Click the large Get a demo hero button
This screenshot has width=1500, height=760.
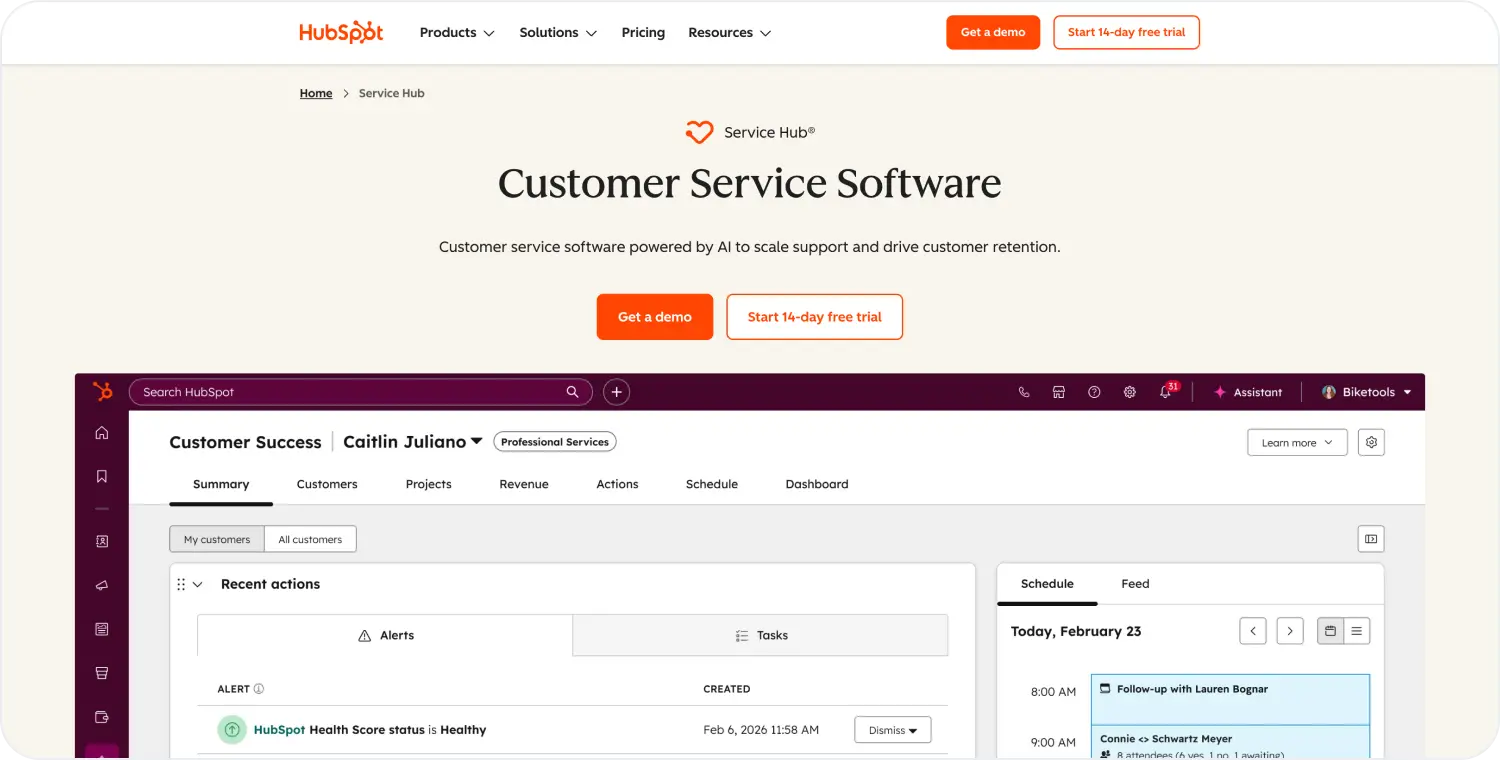pos(655,317)
